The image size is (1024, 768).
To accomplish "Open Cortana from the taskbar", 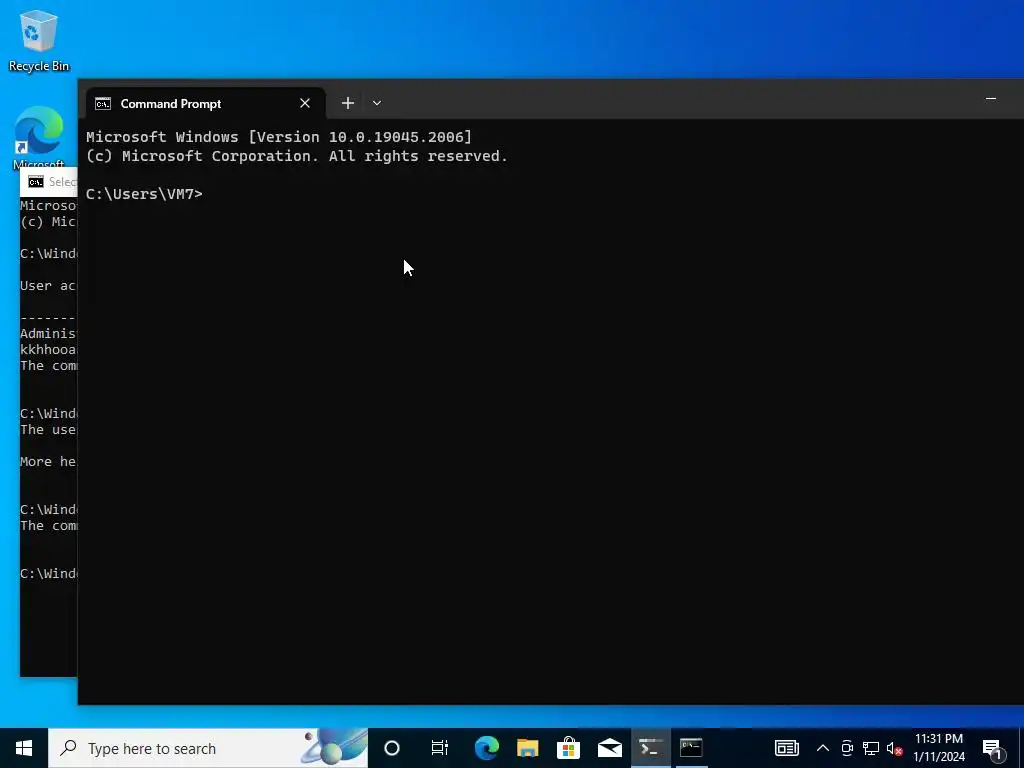I will pyautogui.click(x=392, y=748).
